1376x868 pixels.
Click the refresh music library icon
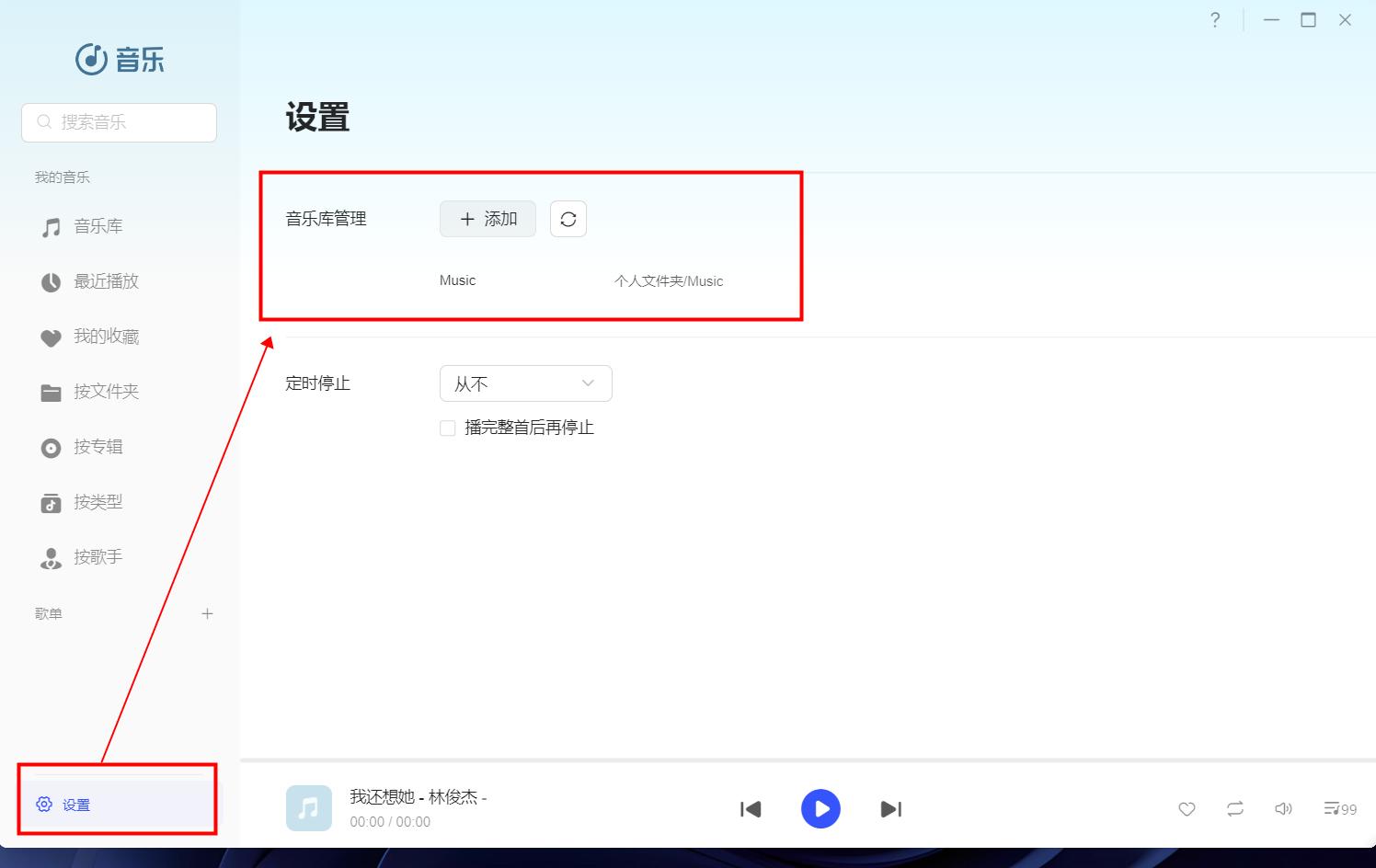click(x=568, y=219)
